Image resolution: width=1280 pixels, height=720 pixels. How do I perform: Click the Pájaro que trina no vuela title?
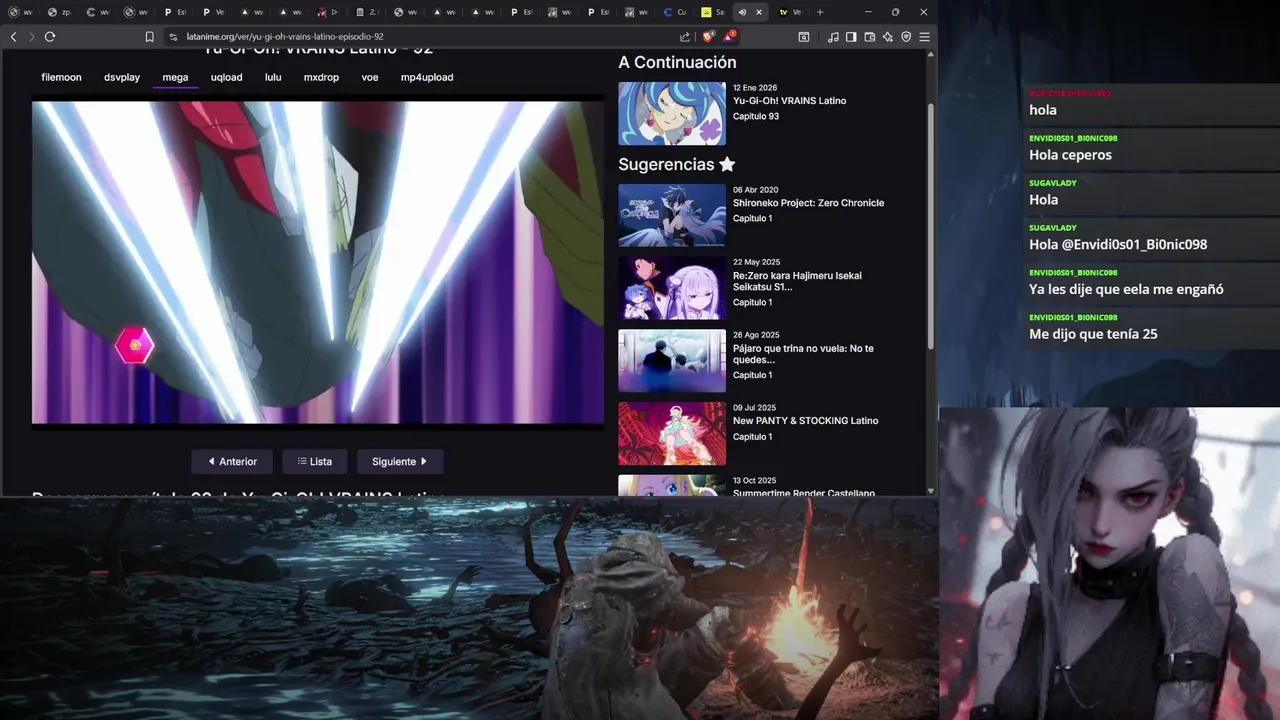tap(803, 354)
